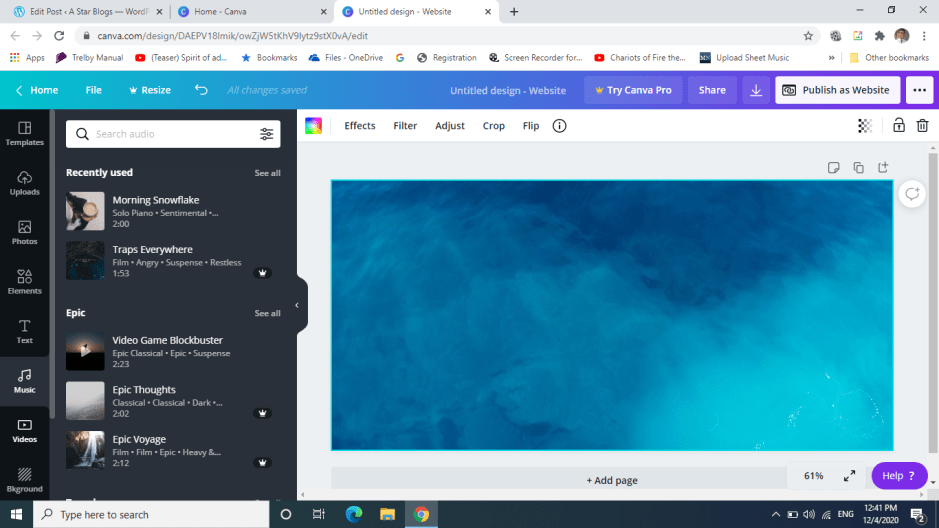Open audio search filter options

coord(266,134)
